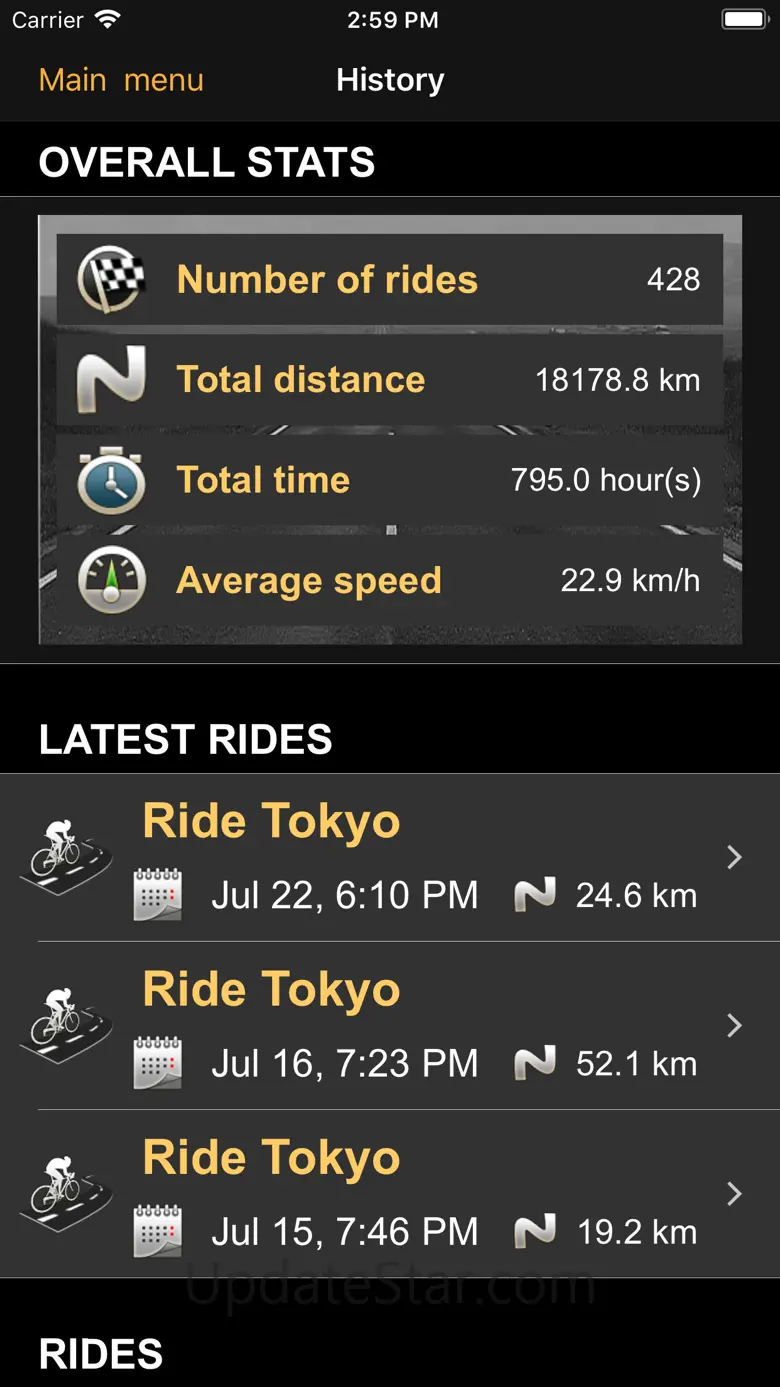The height and width of the screenshot is (1387, 780).
Task: Open the chevron on the 19.2 km ride
Action: click(x=734, y=1193)
